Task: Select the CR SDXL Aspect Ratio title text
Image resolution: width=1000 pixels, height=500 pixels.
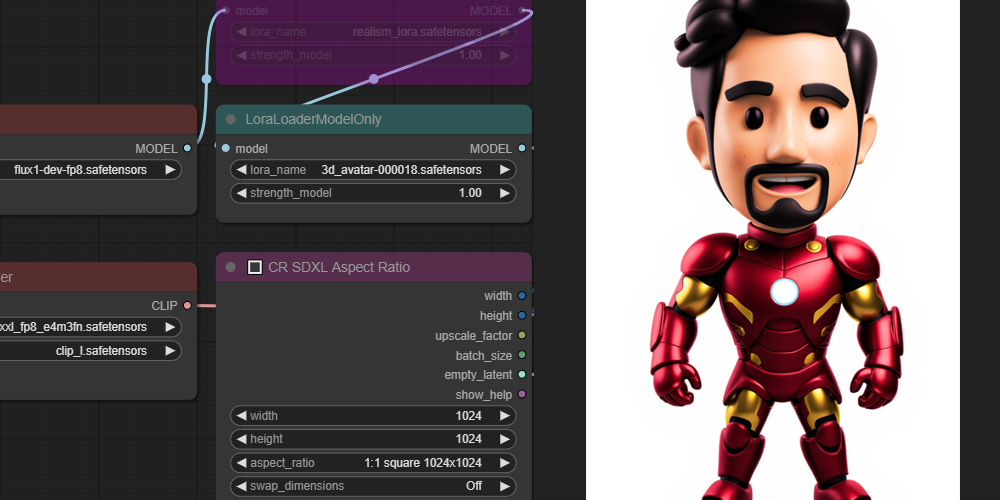Action: tap(339, 267)
